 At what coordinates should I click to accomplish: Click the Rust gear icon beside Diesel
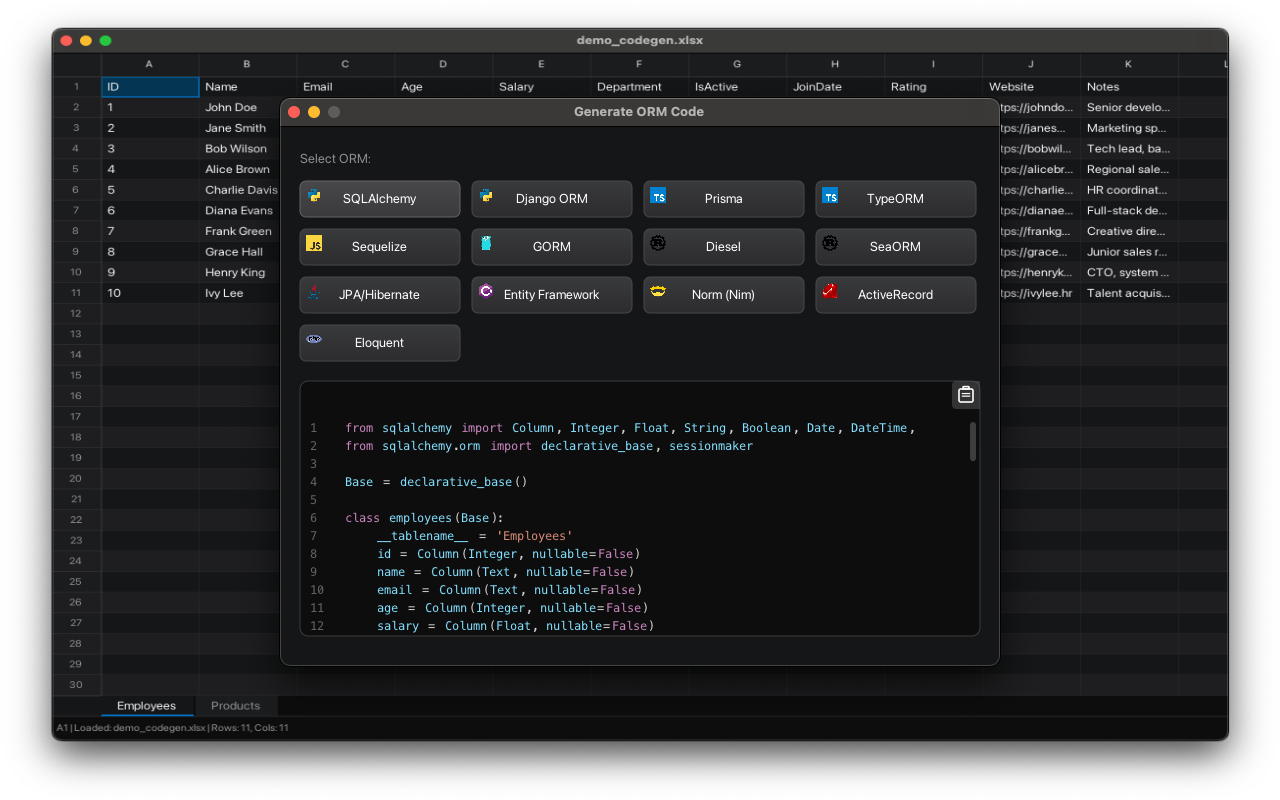coord(658,243)
